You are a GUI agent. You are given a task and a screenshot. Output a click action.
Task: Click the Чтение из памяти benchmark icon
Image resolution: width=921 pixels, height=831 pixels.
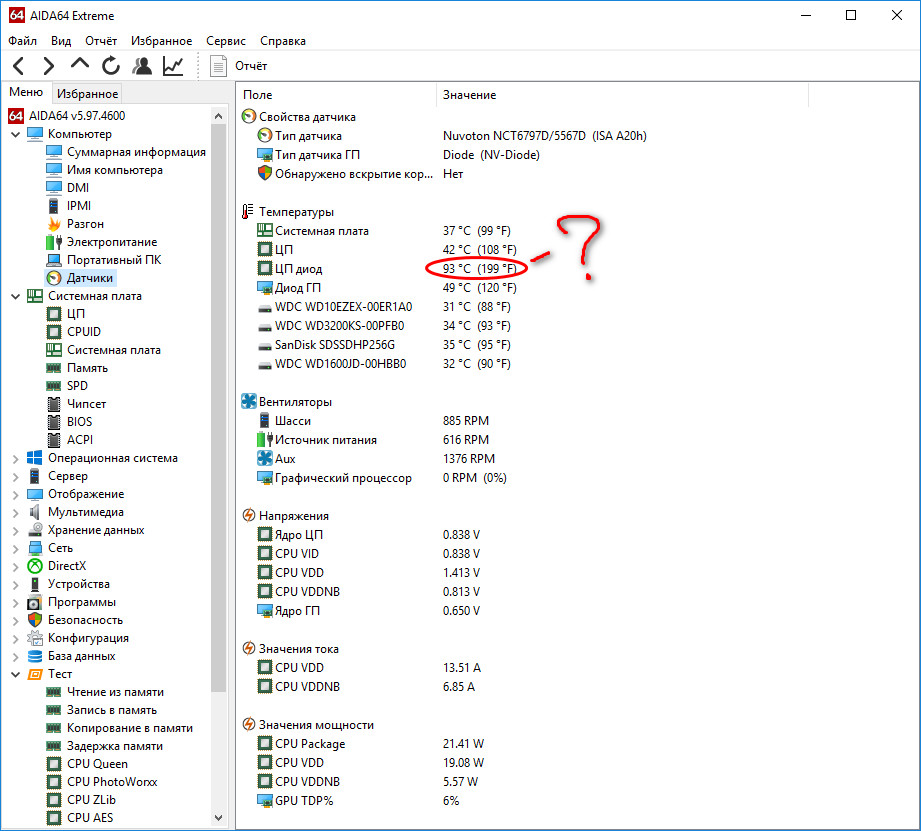pyautogui.click(x=54, y=692)
